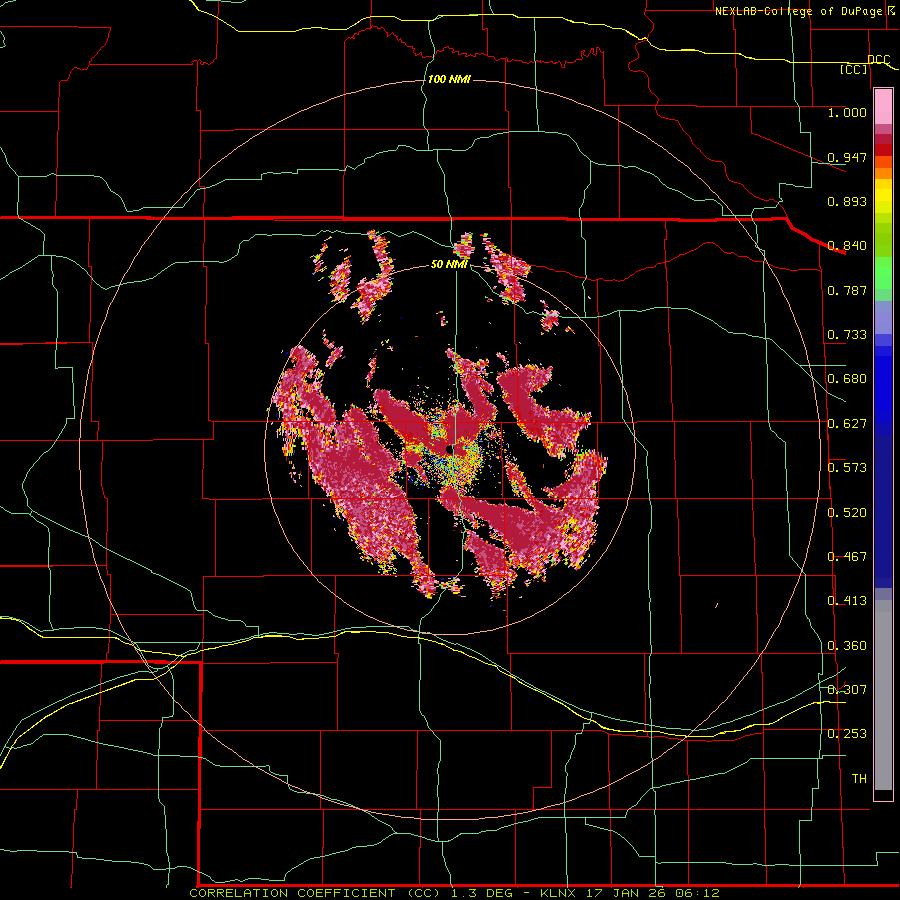Screen dimensions: 900x900
Task: Click the 0.307 color scale value
Action: point(847,690)
